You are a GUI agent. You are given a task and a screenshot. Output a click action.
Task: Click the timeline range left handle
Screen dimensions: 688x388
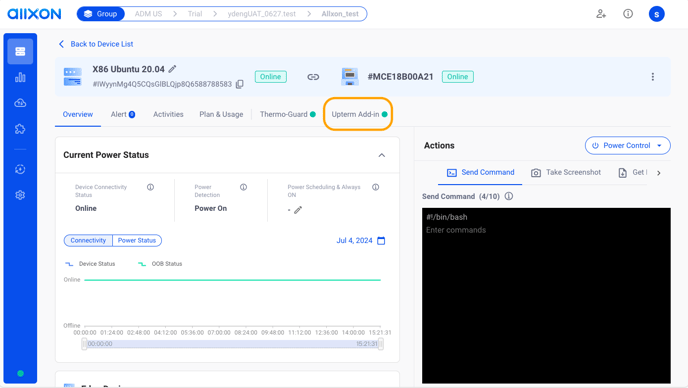[x=84, y=344]
